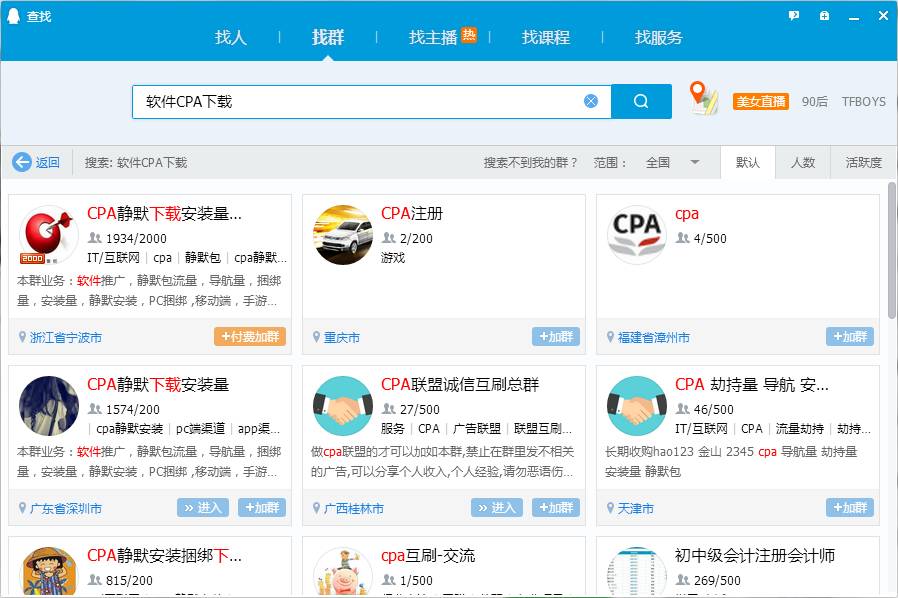Image resolution: width=898 pixels, height=598 pixels.
Task: Sort results by 人数
Action: click(802, 163)
